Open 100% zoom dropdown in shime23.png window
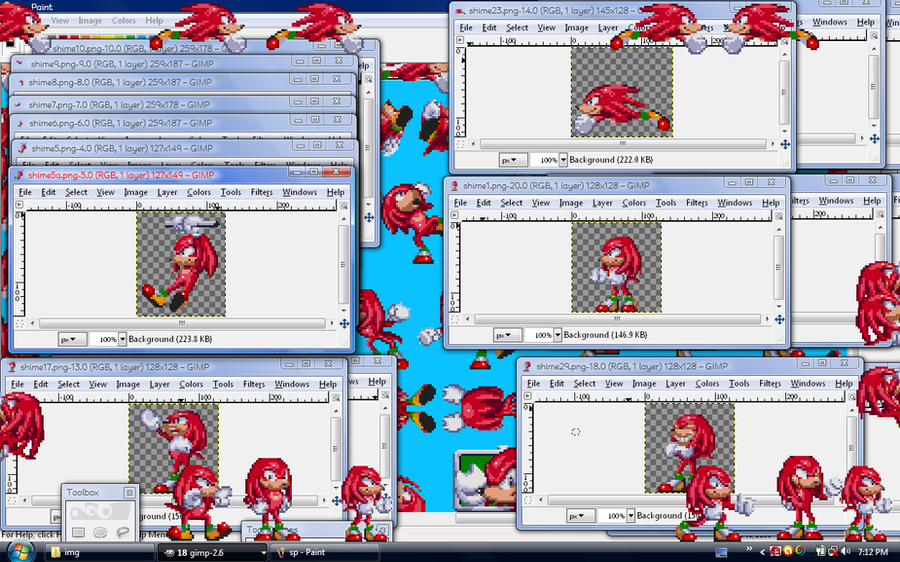The width and height of the screenshot is (900, 562). pos(563,160)
